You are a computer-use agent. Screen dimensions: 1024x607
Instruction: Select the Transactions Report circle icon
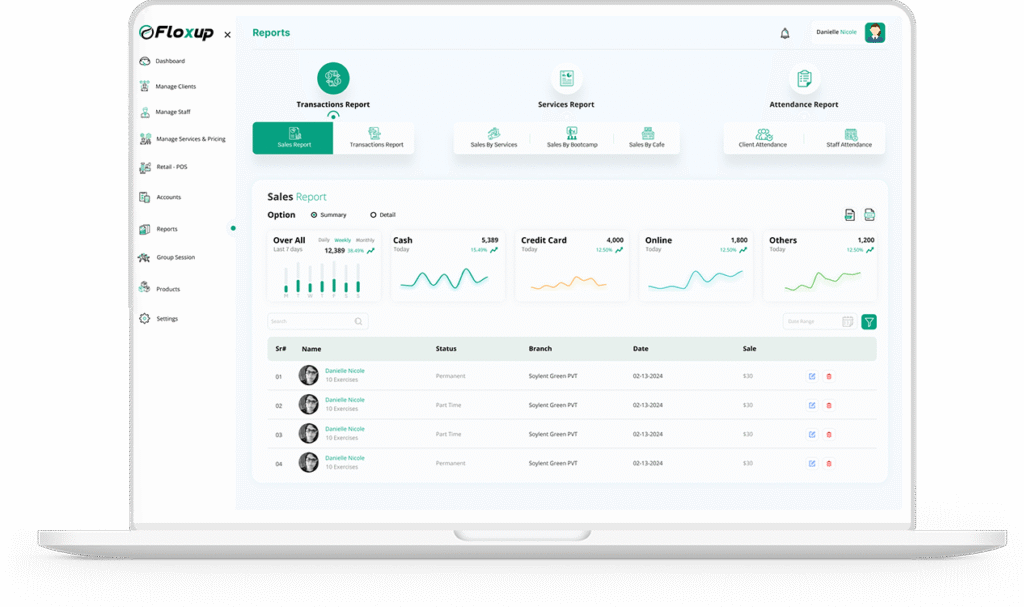[333, 78]
